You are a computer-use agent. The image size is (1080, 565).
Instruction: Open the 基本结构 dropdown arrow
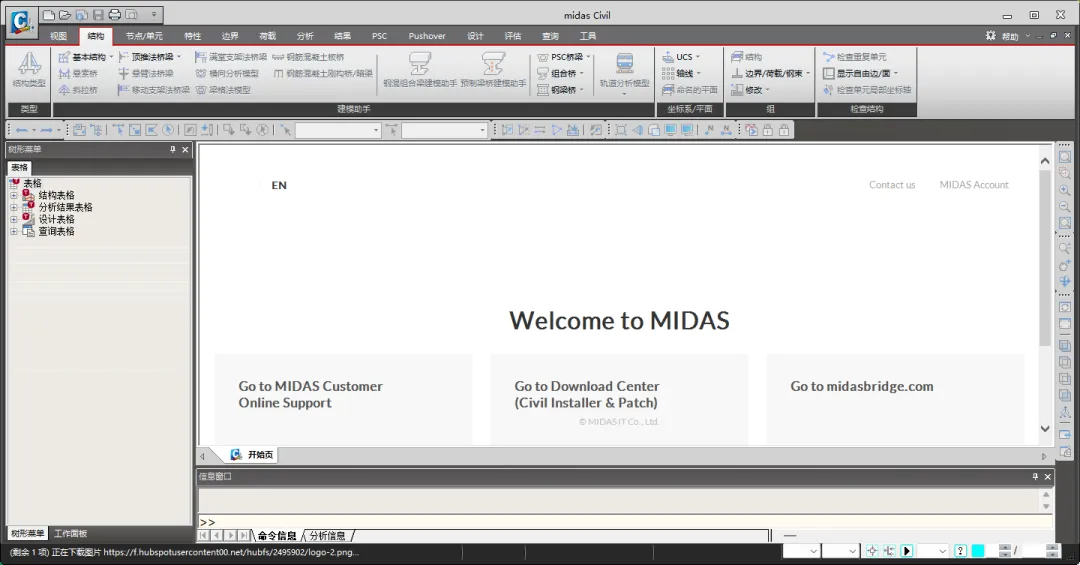click(111, 56)
